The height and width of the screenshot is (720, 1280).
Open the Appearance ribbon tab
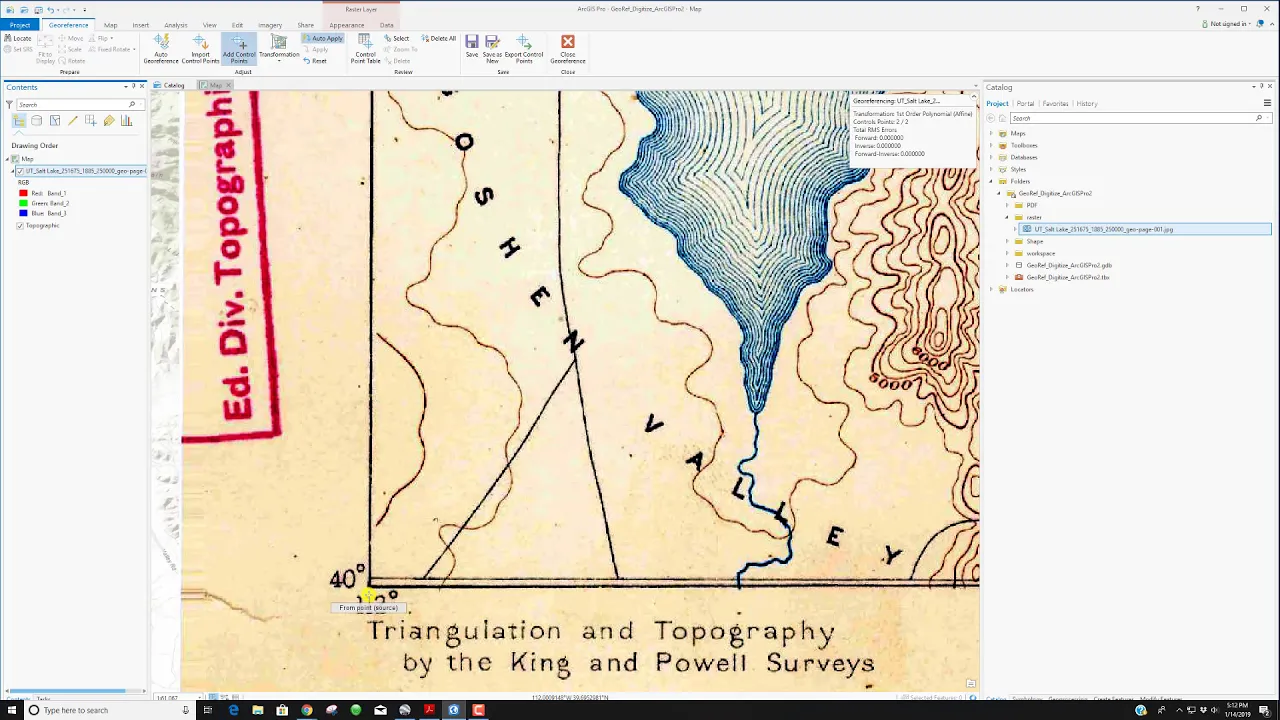coord(347,25)
